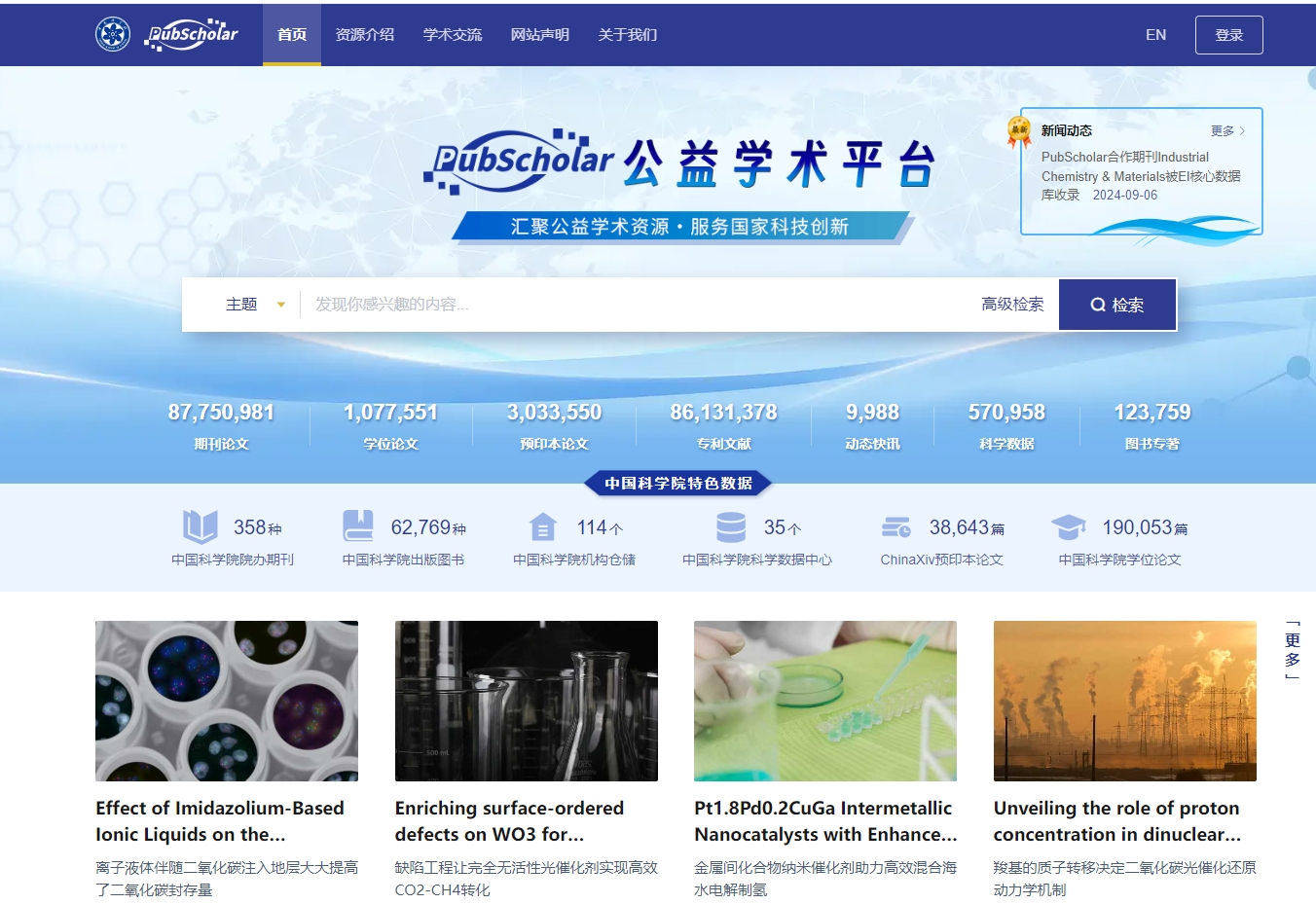
Task: Click the 9,988 动态快讯 statistic
Action: 872,426
